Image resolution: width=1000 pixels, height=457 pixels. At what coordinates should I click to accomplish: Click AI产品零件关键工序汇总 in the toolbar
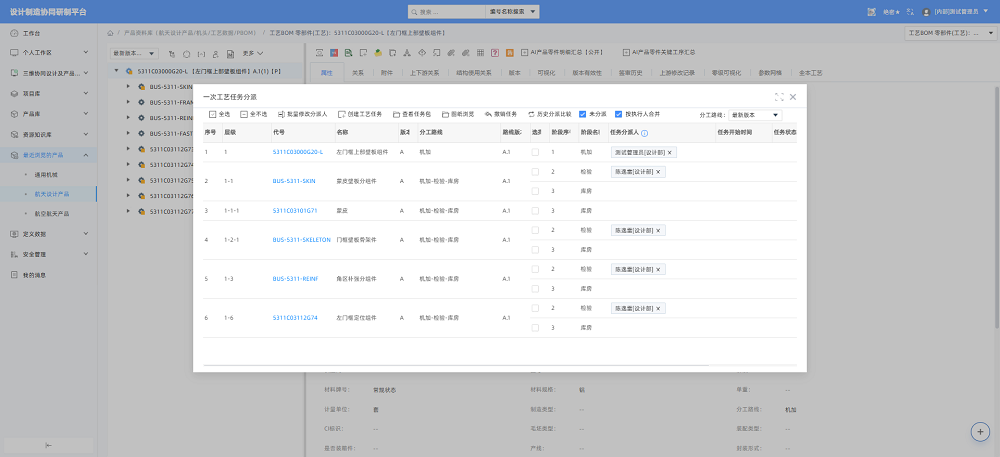coord(659,52)
